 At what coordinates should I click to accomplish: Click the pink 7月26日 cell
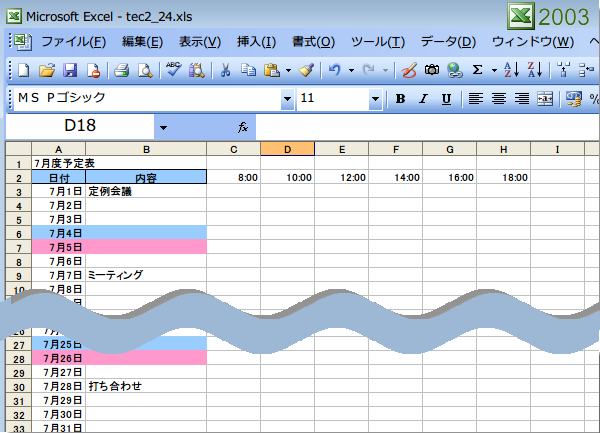(59, 358)
